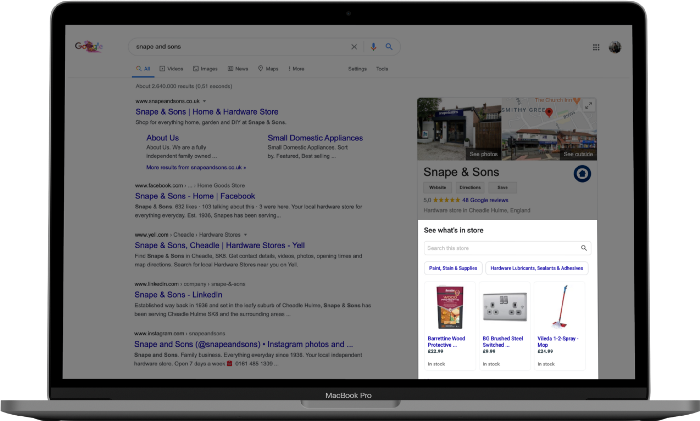Open the 48 Google reviews link

[x=485, y=200]
